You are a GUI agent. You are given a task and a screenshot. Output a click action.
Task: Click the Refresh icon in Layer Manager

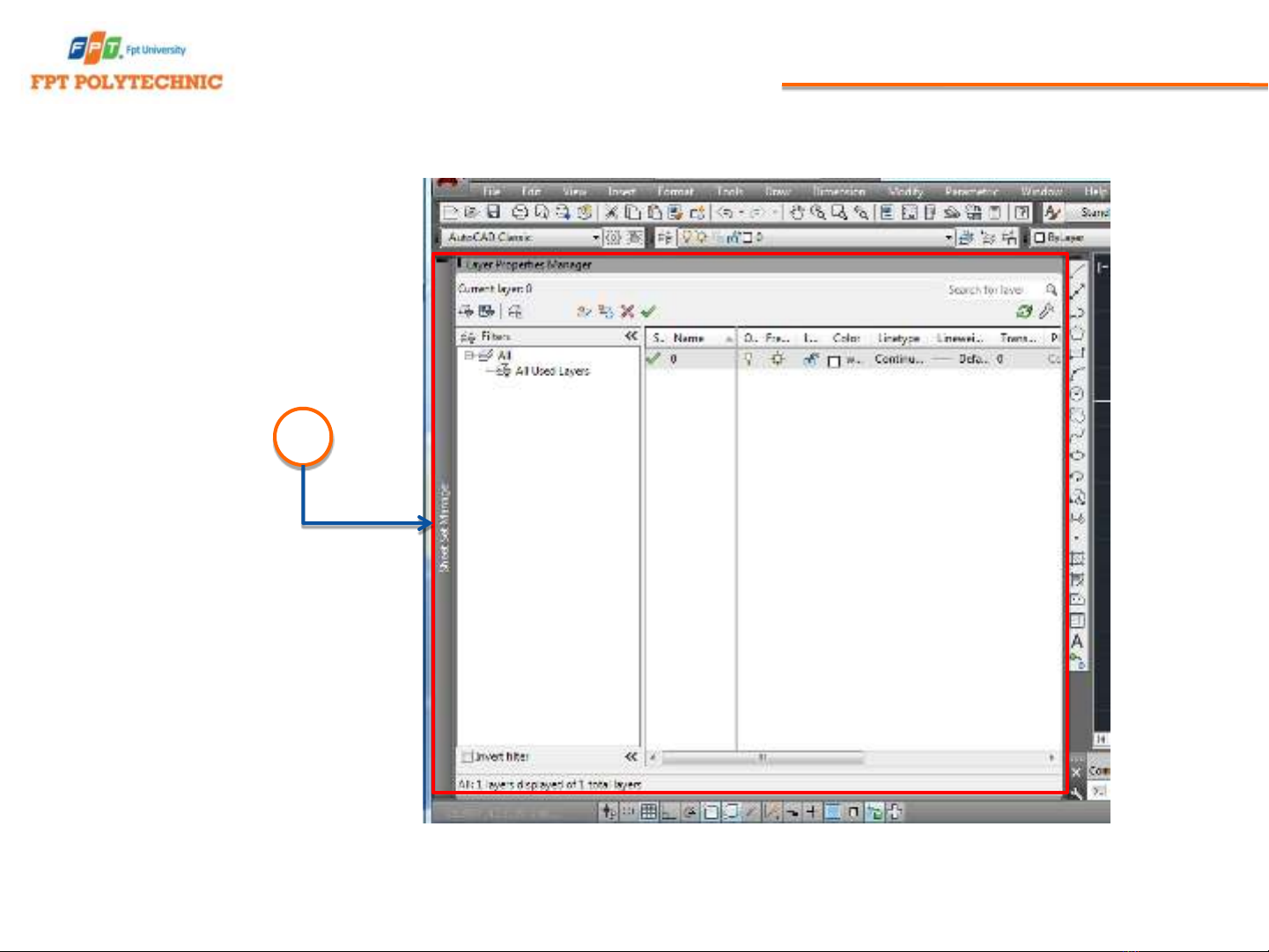tap(1024, 312)
